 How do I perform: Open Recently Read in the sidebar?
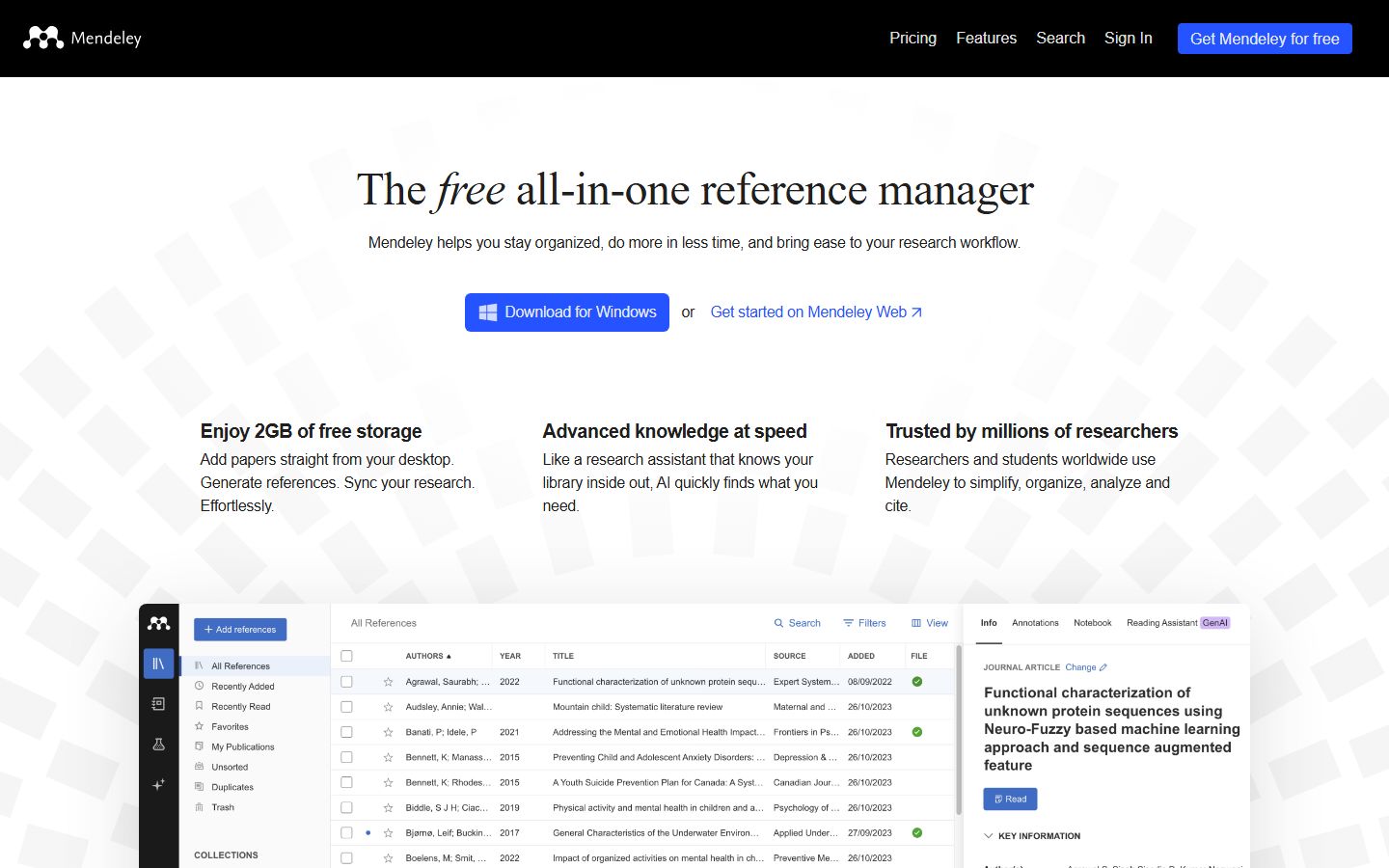pos(240,707)
